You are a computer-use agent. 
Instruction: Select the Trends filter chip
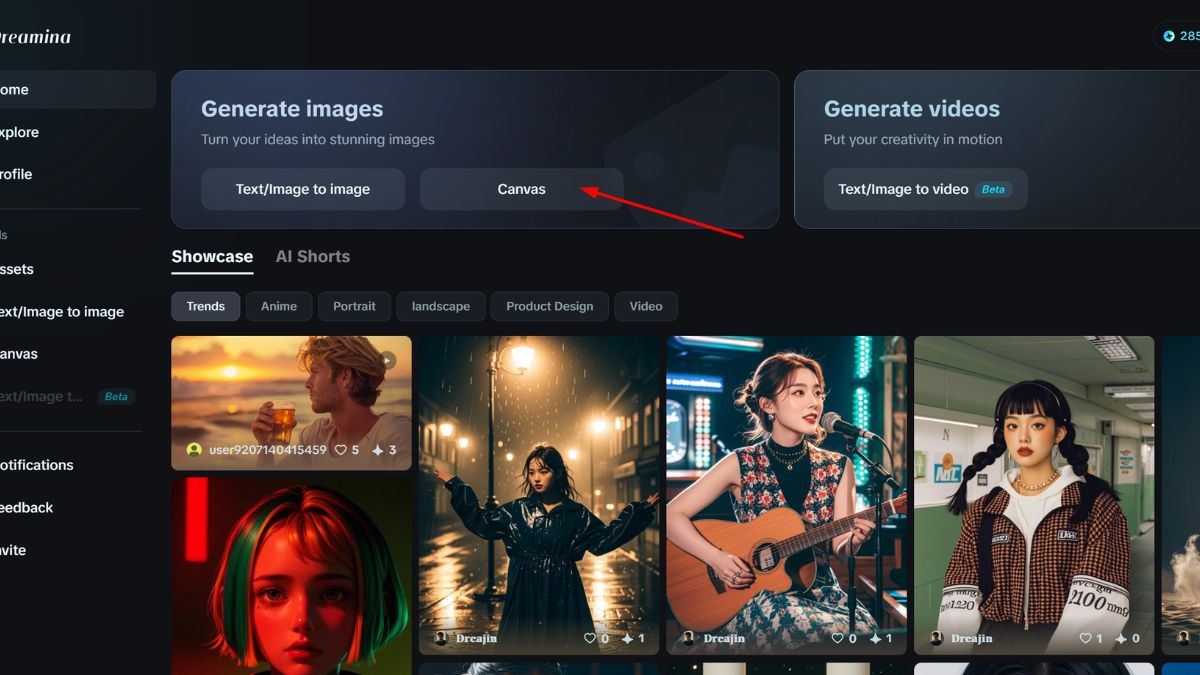(206, 306)
